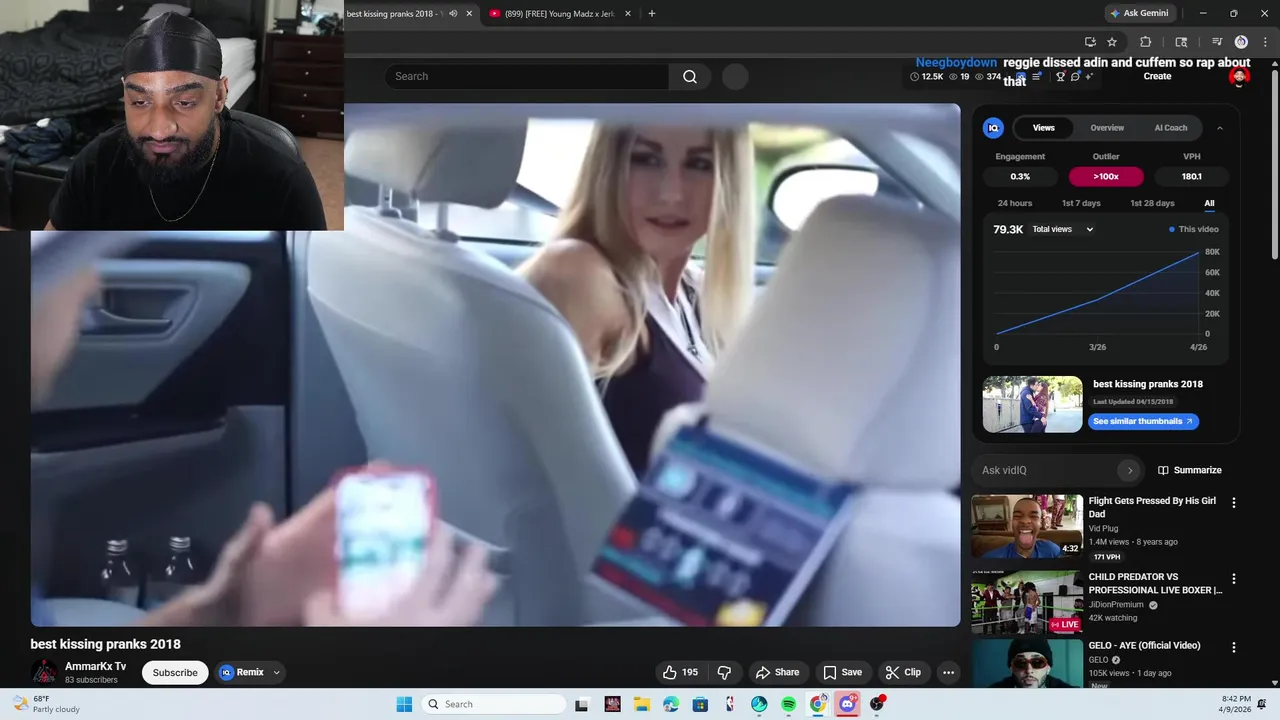
Task: Click the YouTube search magnifier button
Action: [x=690, y=76]
